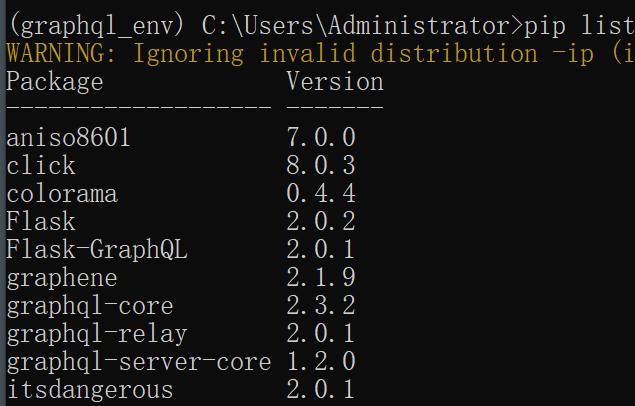Select version 2.0.2 of Flask

tap(321, 221)
